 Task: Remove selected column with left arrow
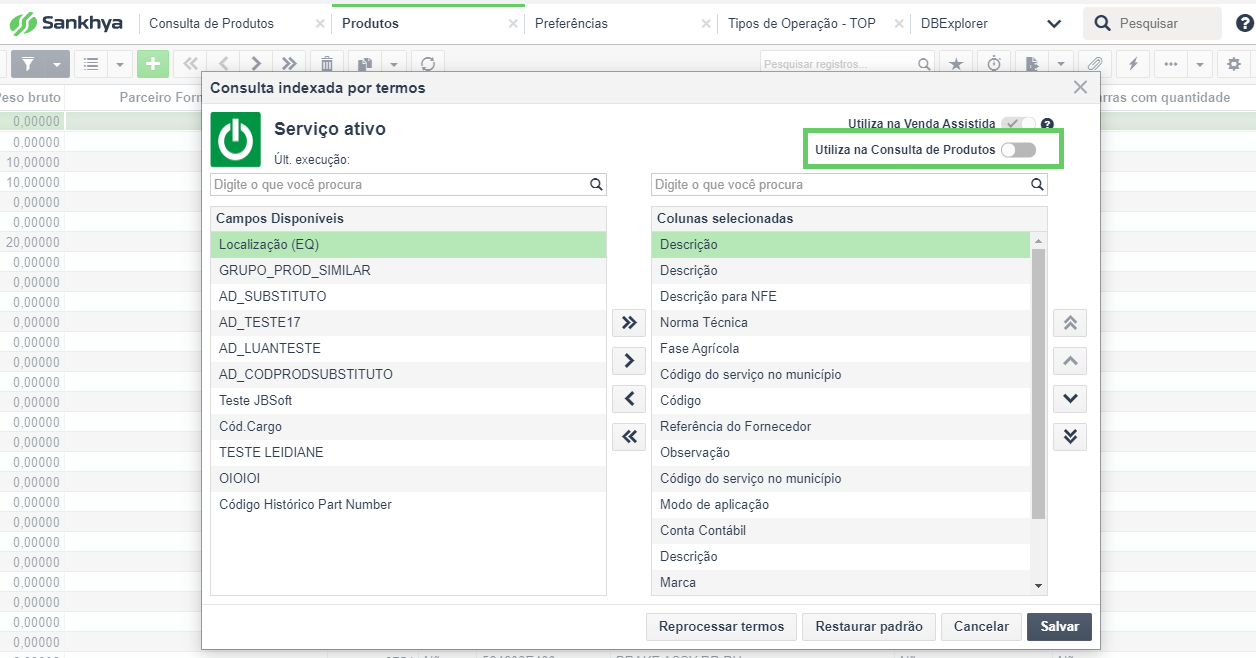pos(629,399)
